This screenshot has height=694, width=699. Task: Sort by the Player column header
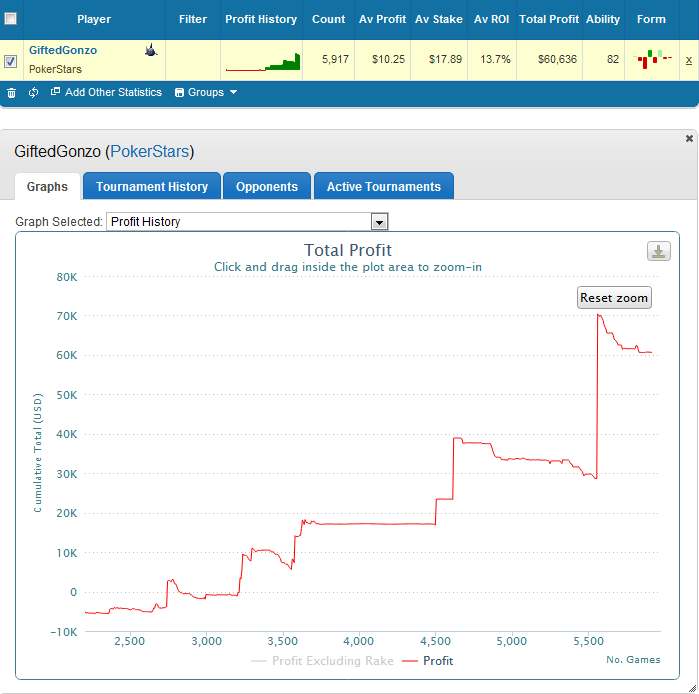pos(94,19)
